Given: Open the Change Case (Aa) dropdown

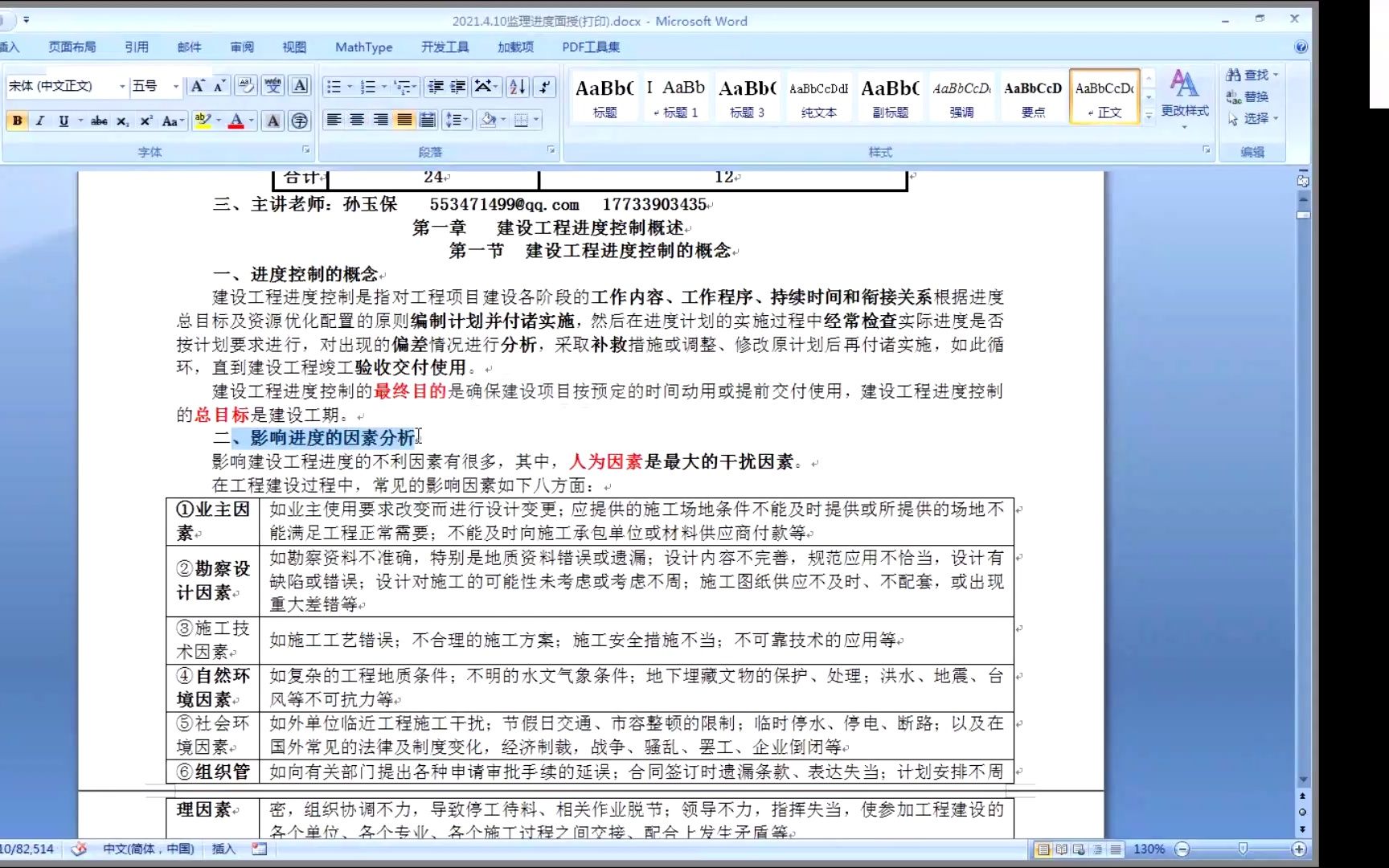Looking at the screenshot, I should click(173, 121).
